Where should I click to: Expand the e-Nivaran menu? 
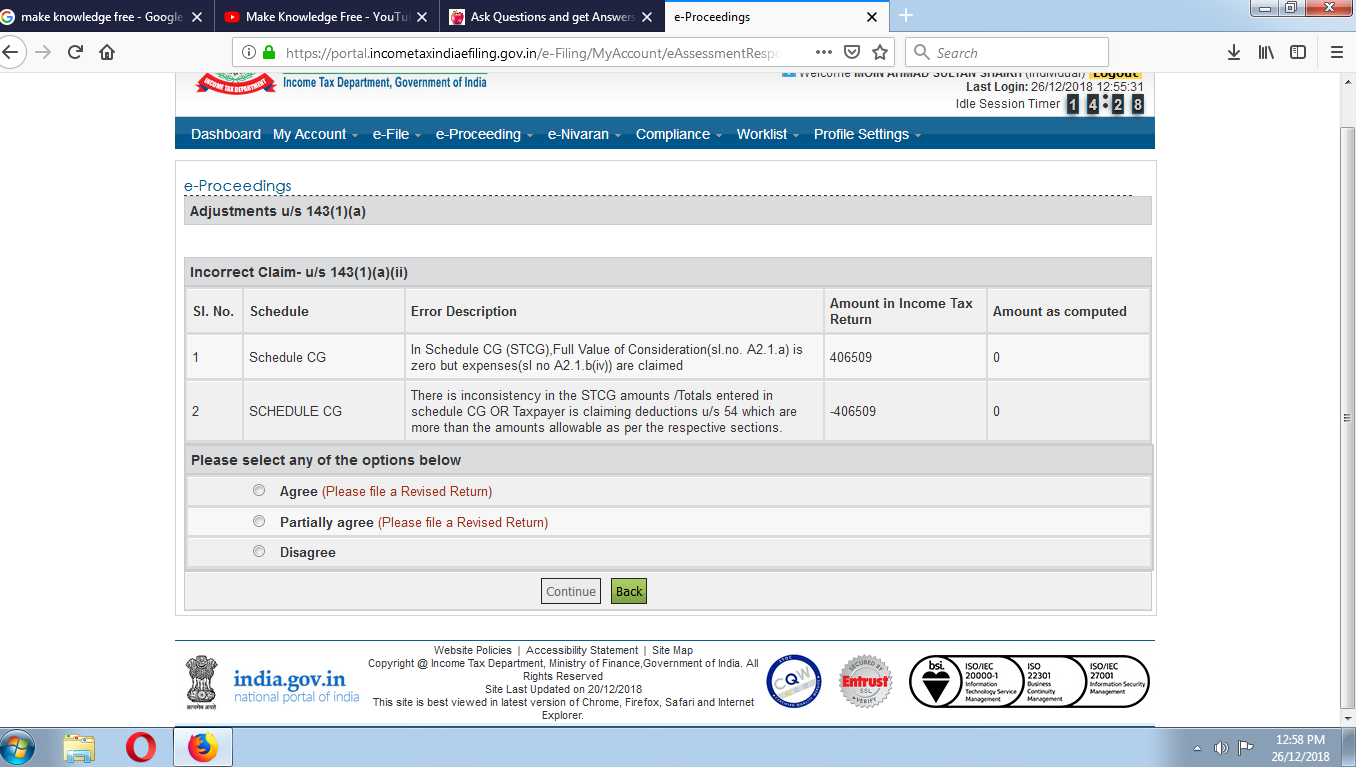(585, 134)
